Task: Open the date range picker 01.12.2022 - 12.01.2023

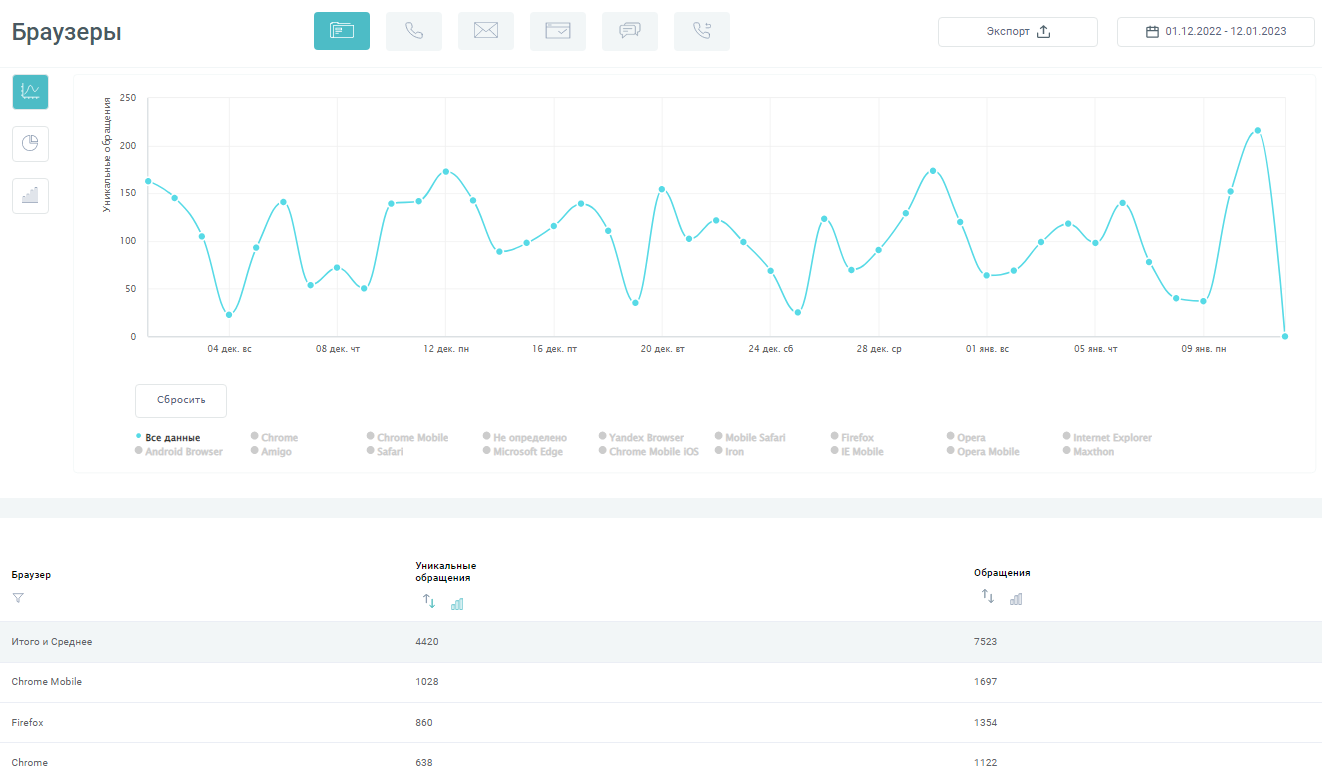Action: 1216,32
